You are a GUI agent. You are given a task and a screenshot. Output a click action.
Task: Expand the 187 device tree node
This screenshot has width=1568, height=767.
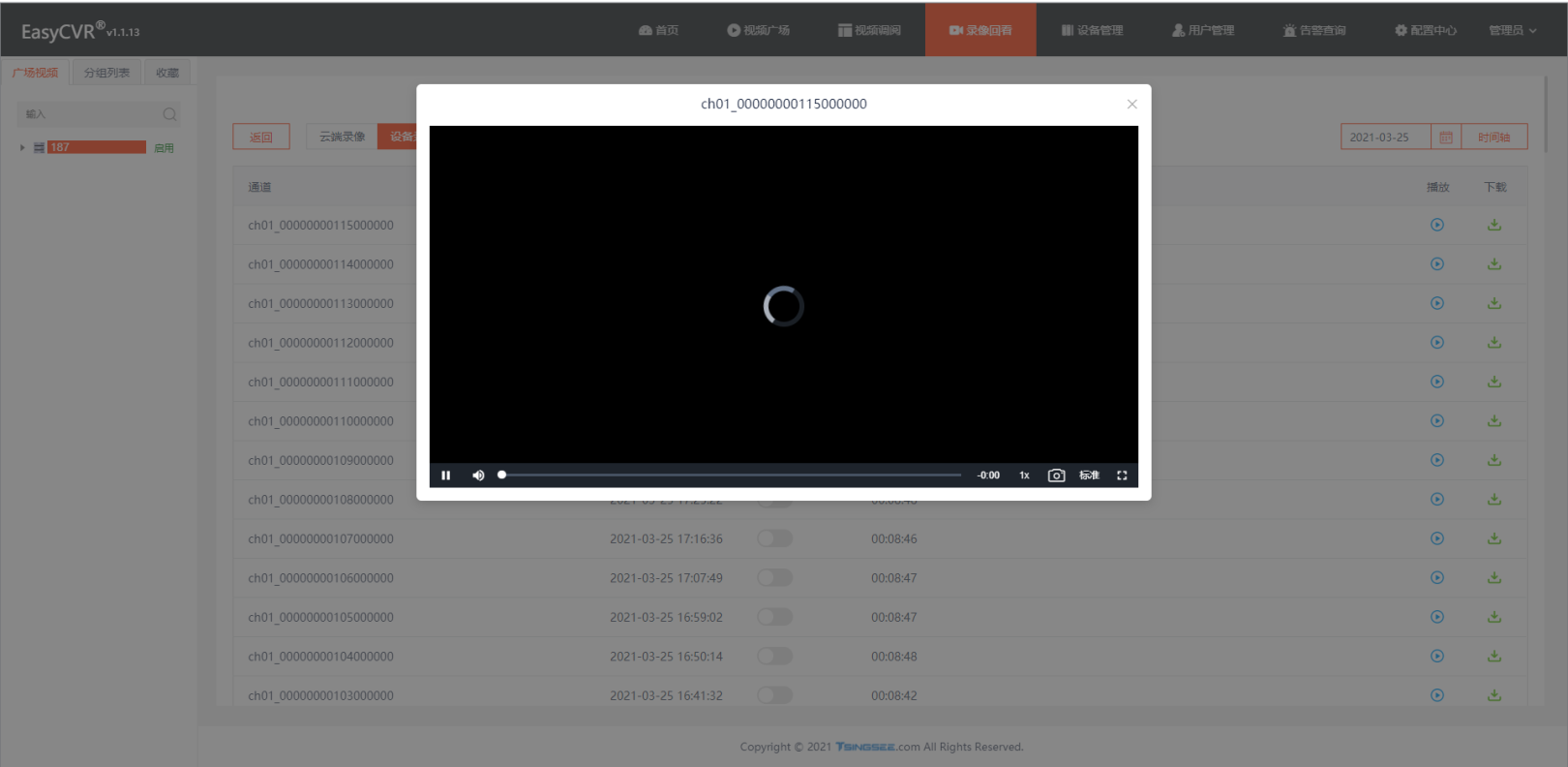22,147
